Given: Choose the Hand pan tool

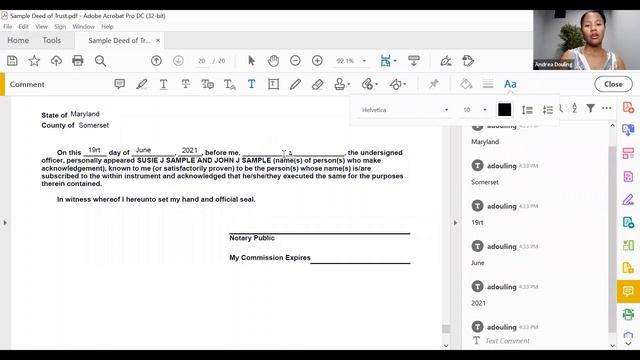Looking at the screenshot, I should coord(273,61).
